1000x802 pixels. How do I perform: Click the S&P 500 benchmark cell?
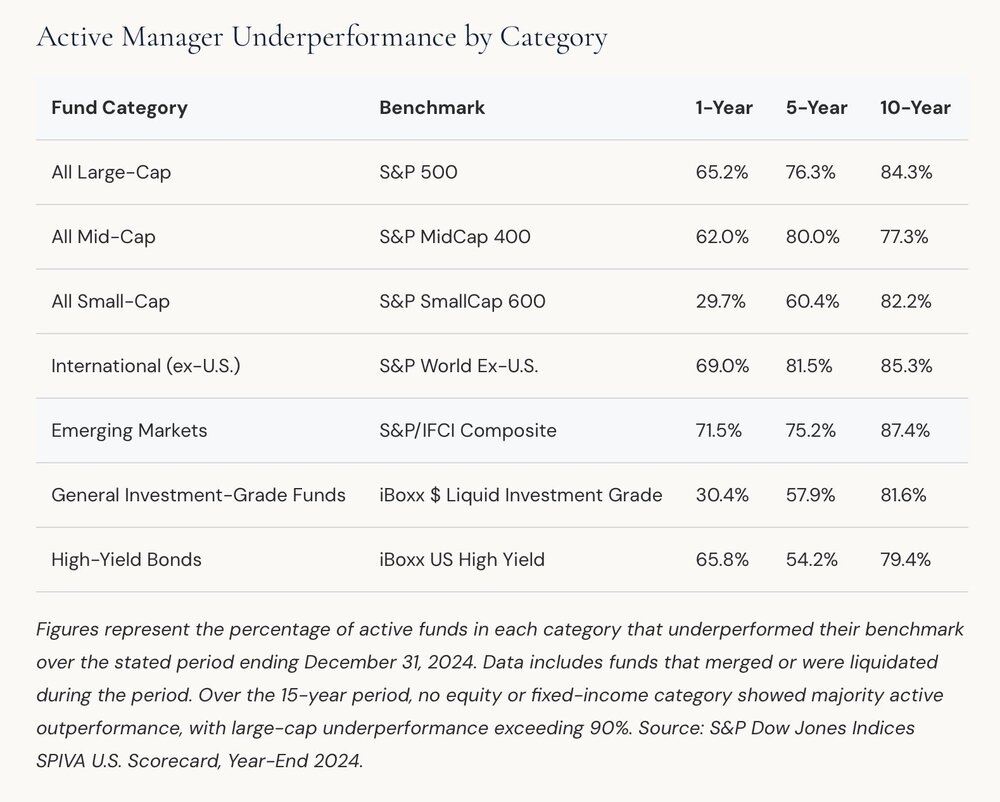coord(418,172)
